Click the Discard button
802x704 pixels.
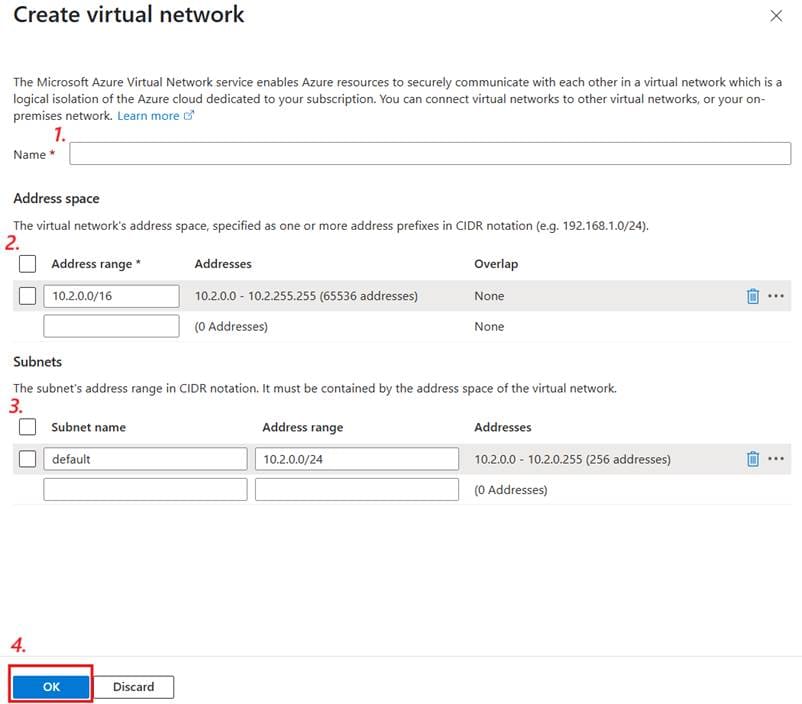point(134,687)
